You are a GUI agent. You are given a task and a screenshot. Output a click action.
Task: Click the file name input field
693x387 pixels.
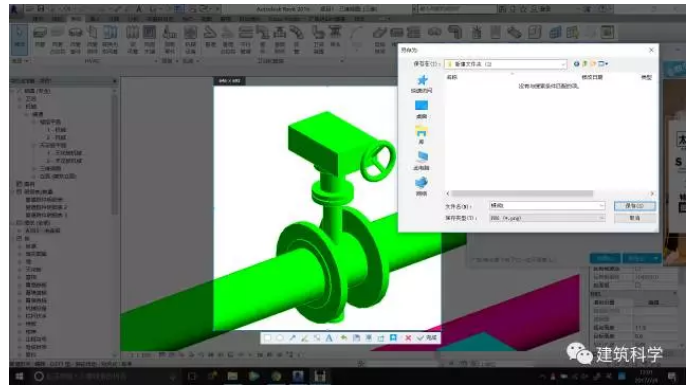point(547,206)
